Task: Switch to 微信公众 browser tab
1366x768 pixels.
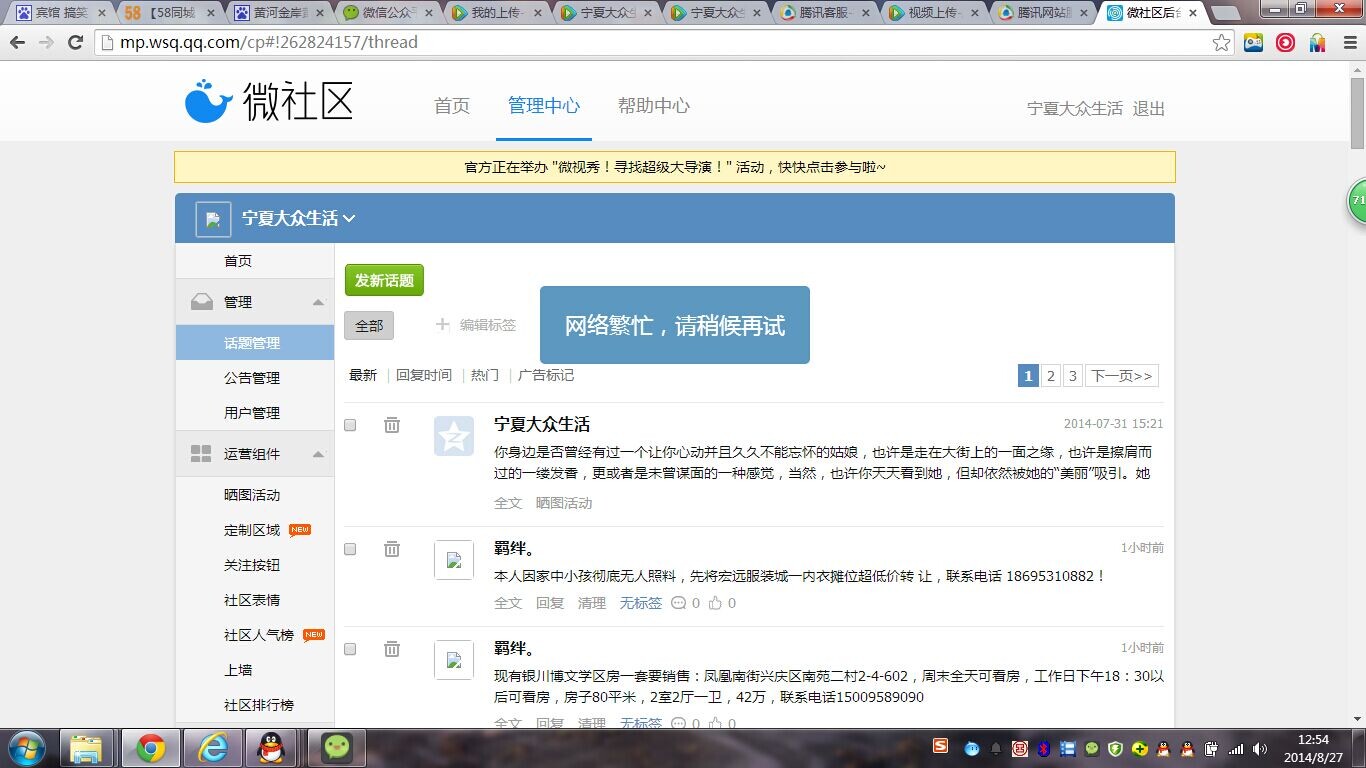Action: pyautogui.click(x=388, y=13)
